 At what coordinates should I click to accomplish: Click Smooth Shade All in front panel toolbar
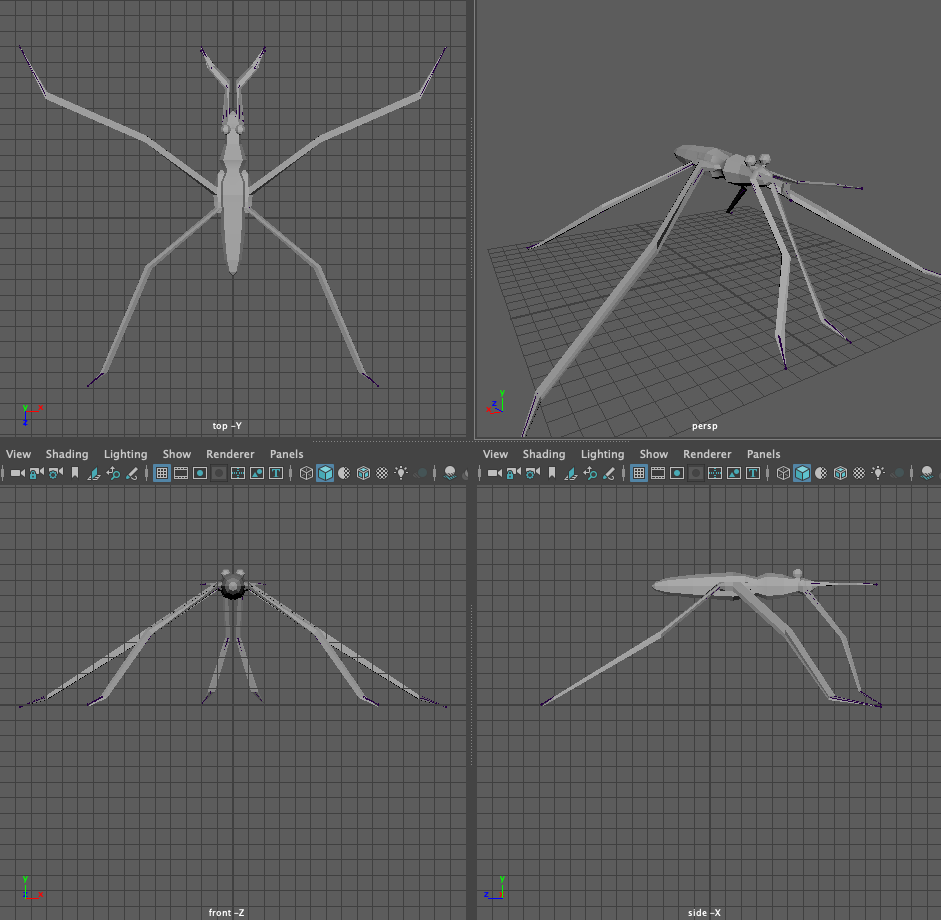pyautogui.click(x=325, y=474)
